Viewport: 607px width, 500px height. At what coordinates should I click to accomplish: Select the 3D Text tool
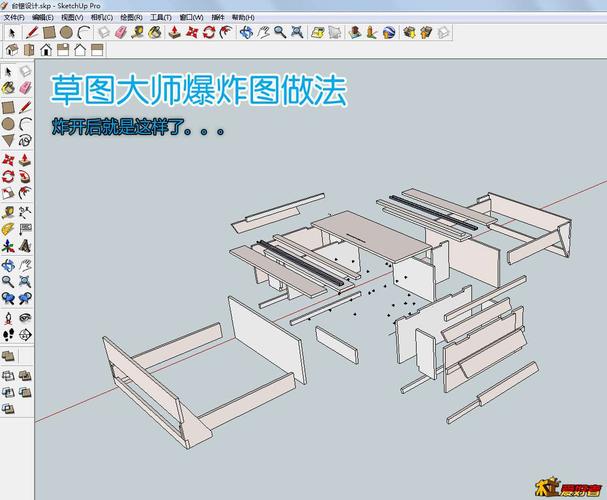(25, 246)
